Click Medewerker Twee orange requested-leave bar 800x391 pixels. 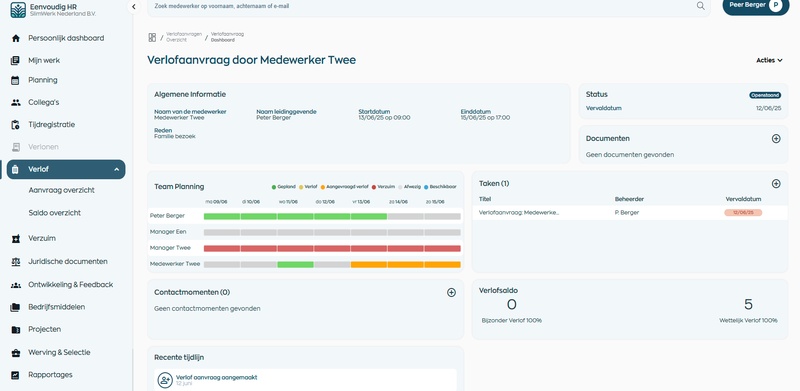point(406,264)
